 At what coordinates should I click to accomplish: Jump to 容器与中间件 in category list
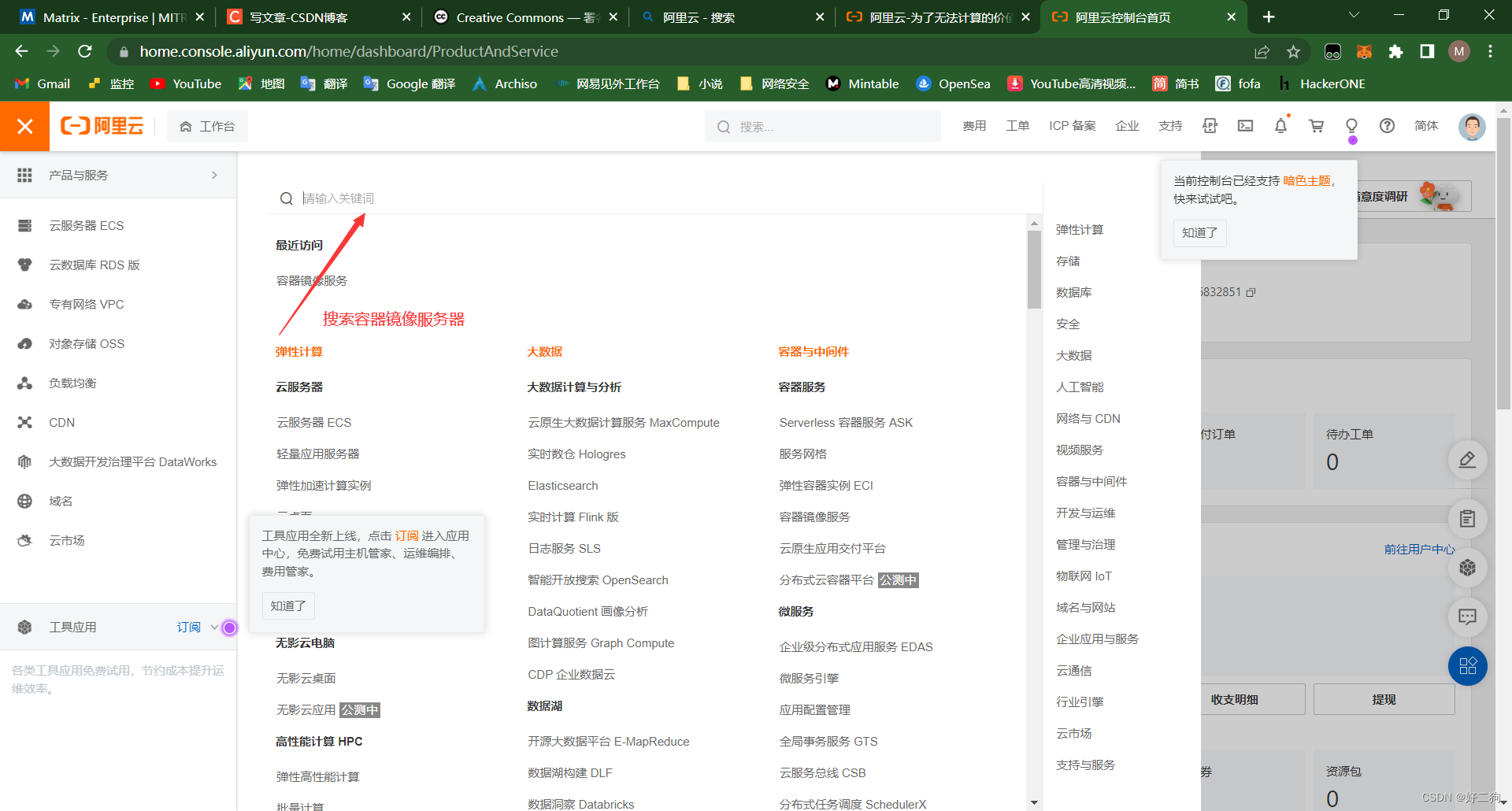(x=1091, y=482)
